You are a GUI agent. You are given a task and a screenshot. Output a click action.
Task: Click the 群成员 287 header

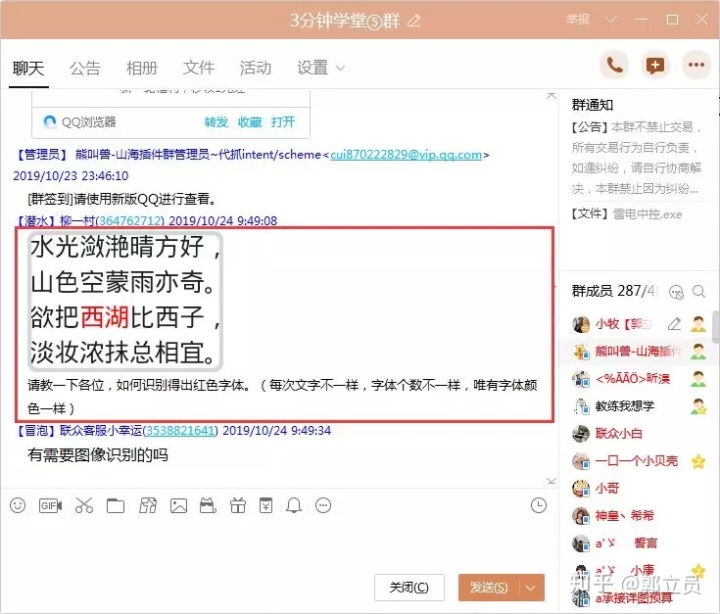pyautogui.click(x=615, y=291)
